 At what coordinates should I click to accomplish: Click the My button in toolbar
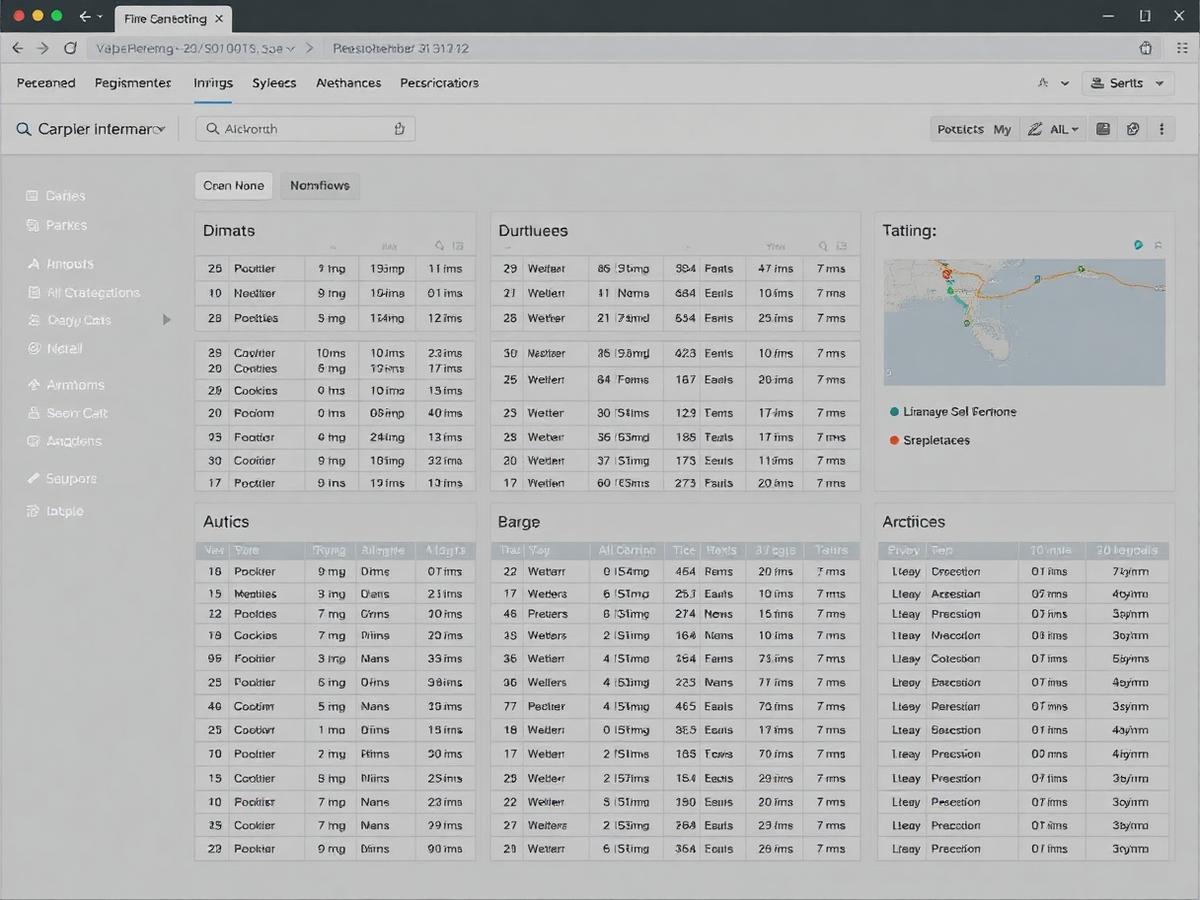[x=1002, y=129]
